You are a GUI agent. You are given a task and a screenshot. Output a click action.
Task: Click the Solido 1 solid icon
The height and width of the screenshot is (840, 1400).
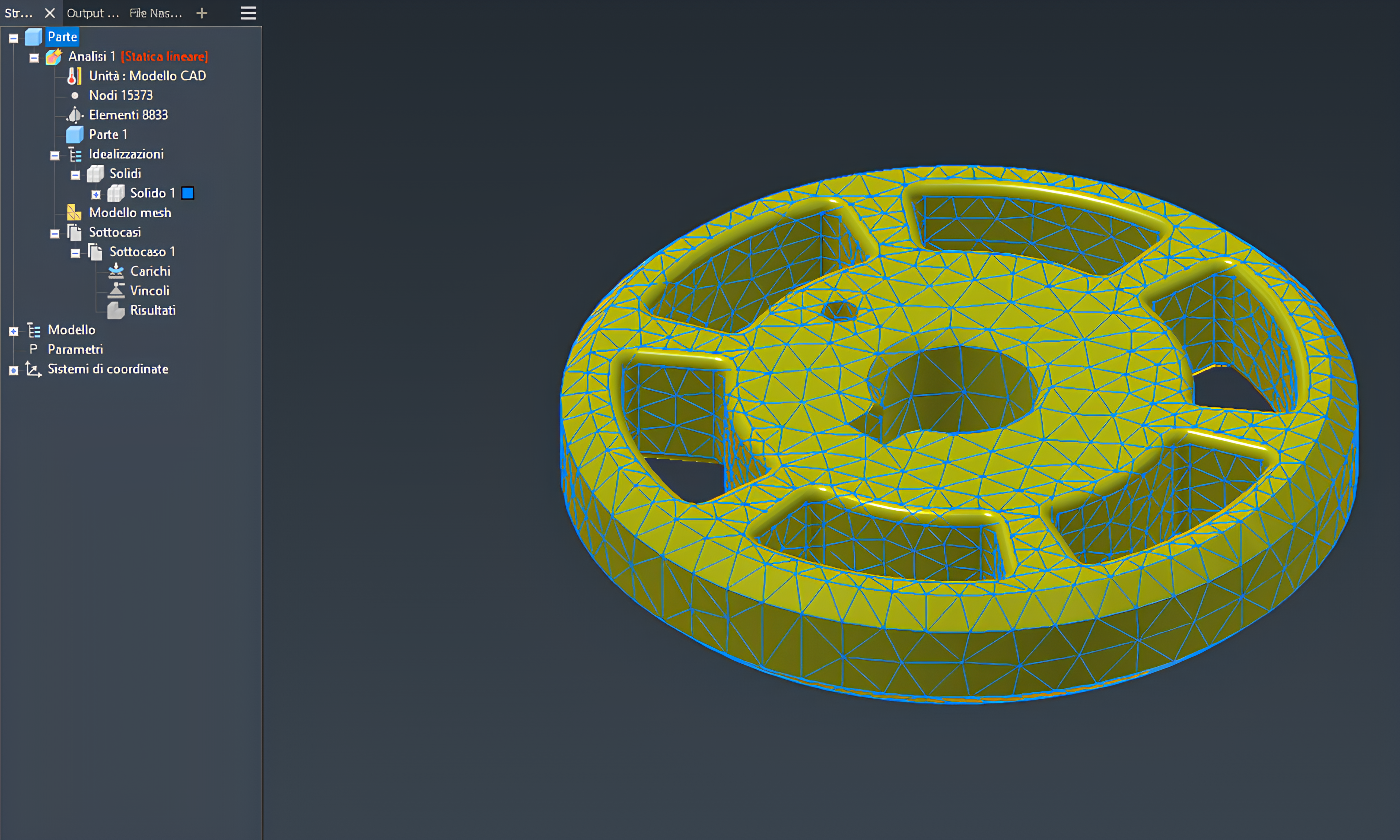click(116, 193)
